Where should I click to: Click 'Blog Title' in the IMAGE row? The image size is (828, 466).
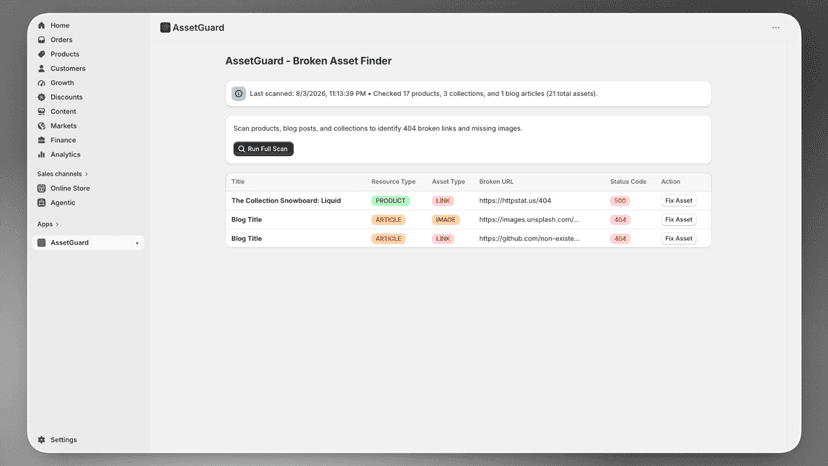(247, 220)
